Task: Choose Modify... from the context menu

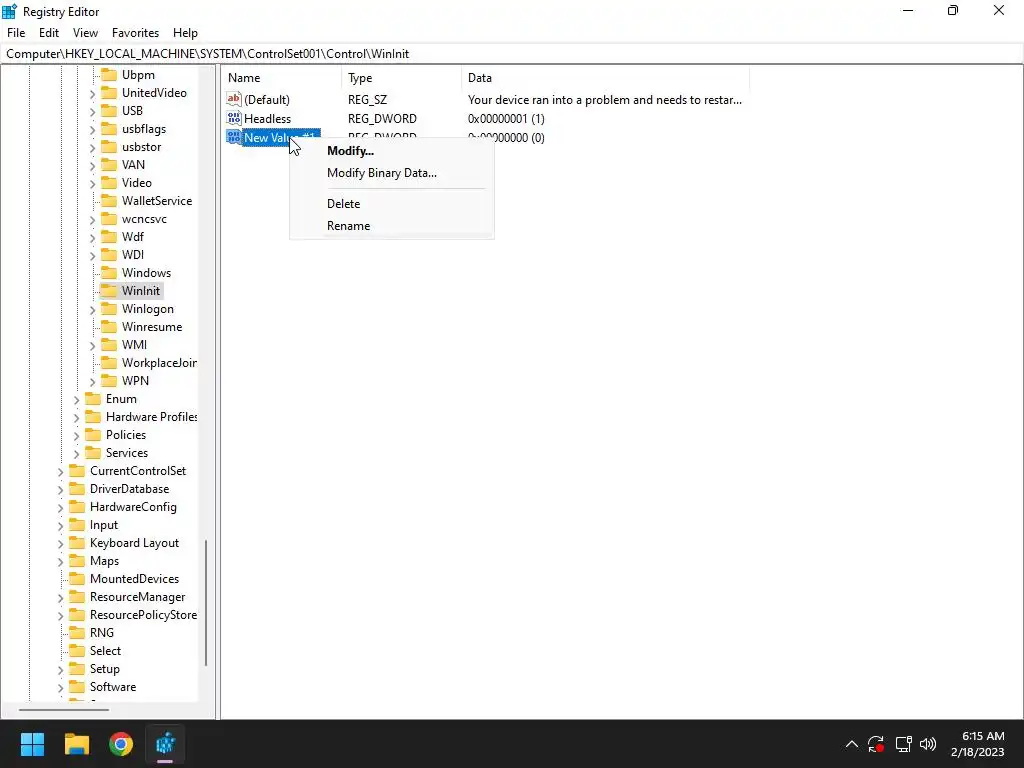Action: [x=392, y=151]
